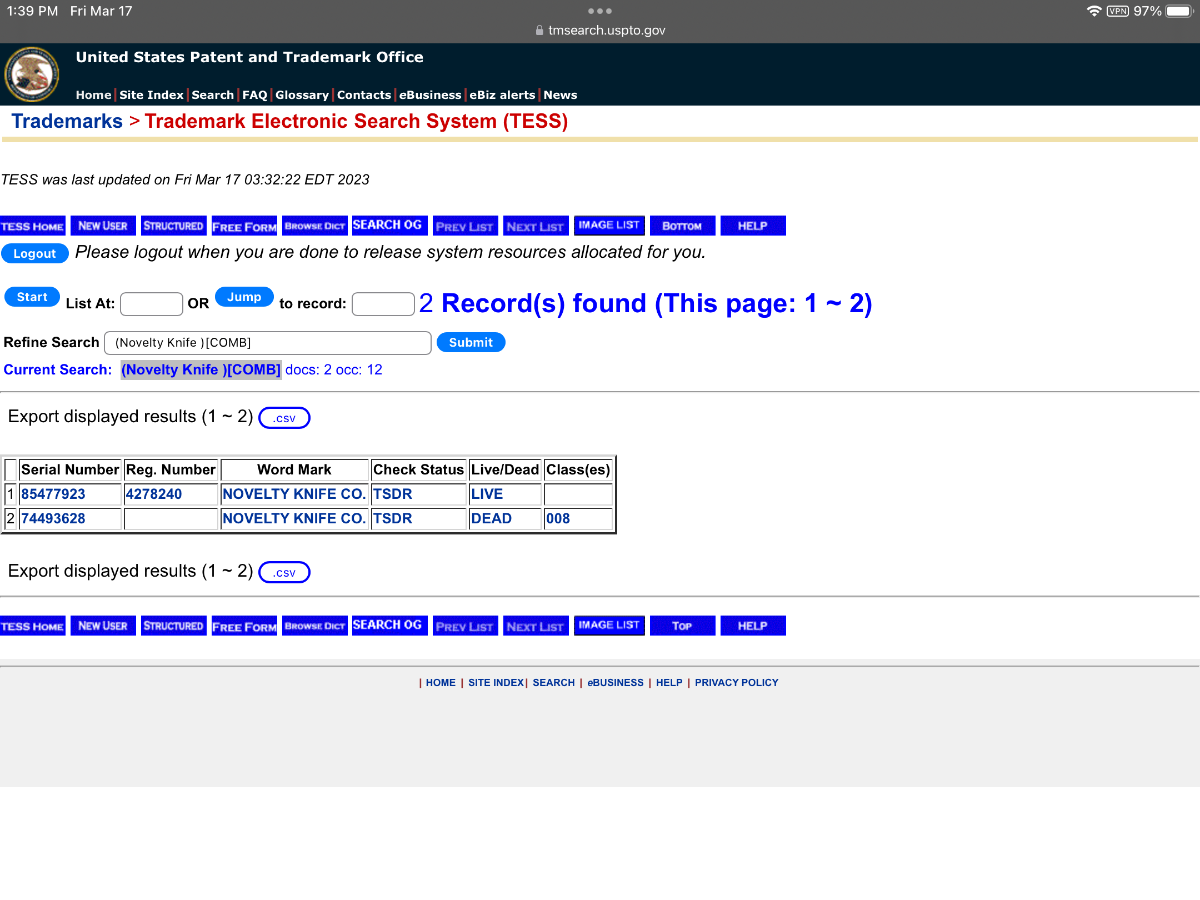Open FAQ in header menu
Viewport: 1200px width, 900px height.
(254, 95)
